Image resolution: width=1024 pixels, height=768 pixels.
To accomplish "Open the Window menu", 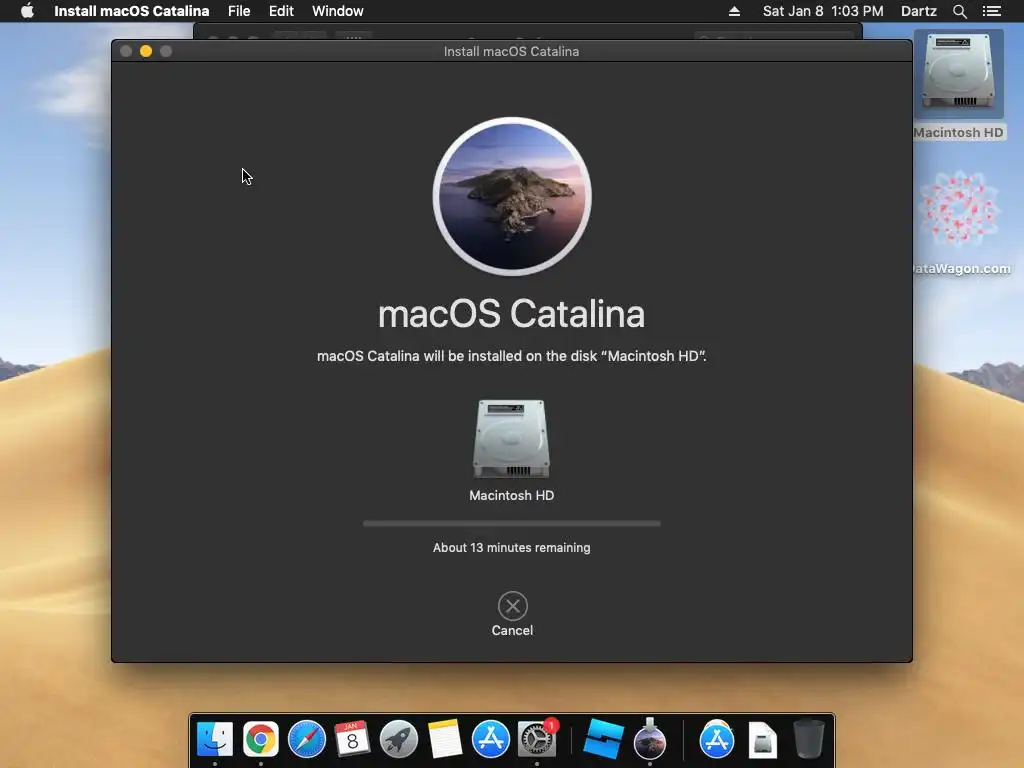I will pos(338,11).
